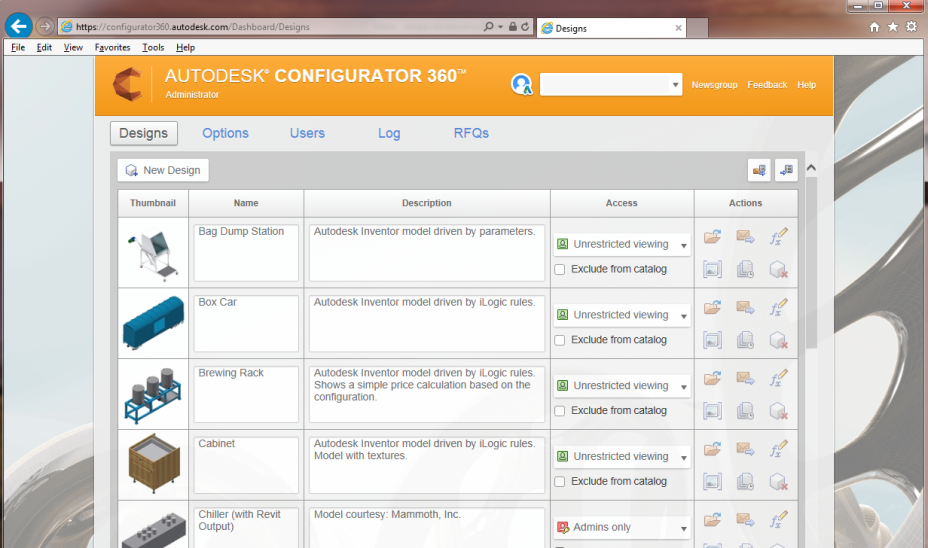This screenshot has width=928, height=548.
Task: Edit parameters (fx) for Brewing Rack
Action: [x=778, y=378]
